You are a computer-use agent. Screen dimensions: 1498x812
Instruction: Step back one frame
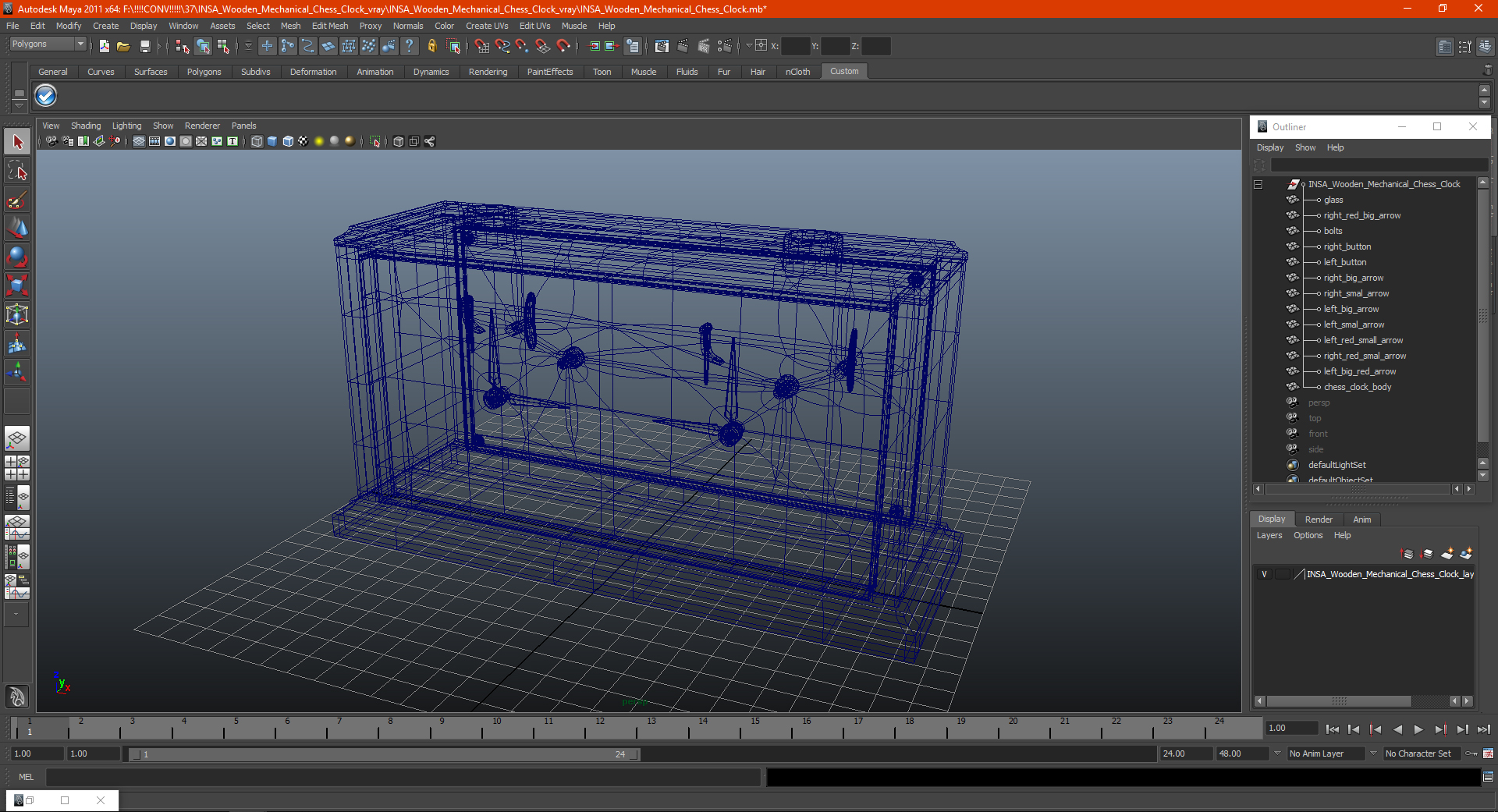[x=1354, y=729]
